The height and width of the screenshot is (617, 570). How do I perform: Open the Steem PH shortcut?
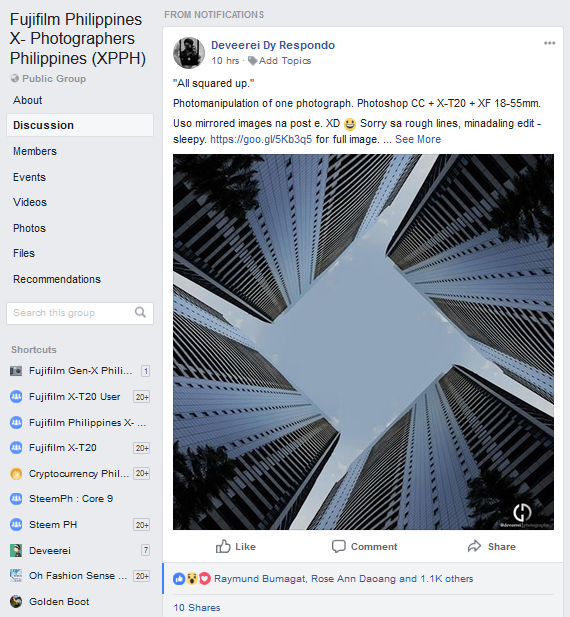(x=53, y=525)
